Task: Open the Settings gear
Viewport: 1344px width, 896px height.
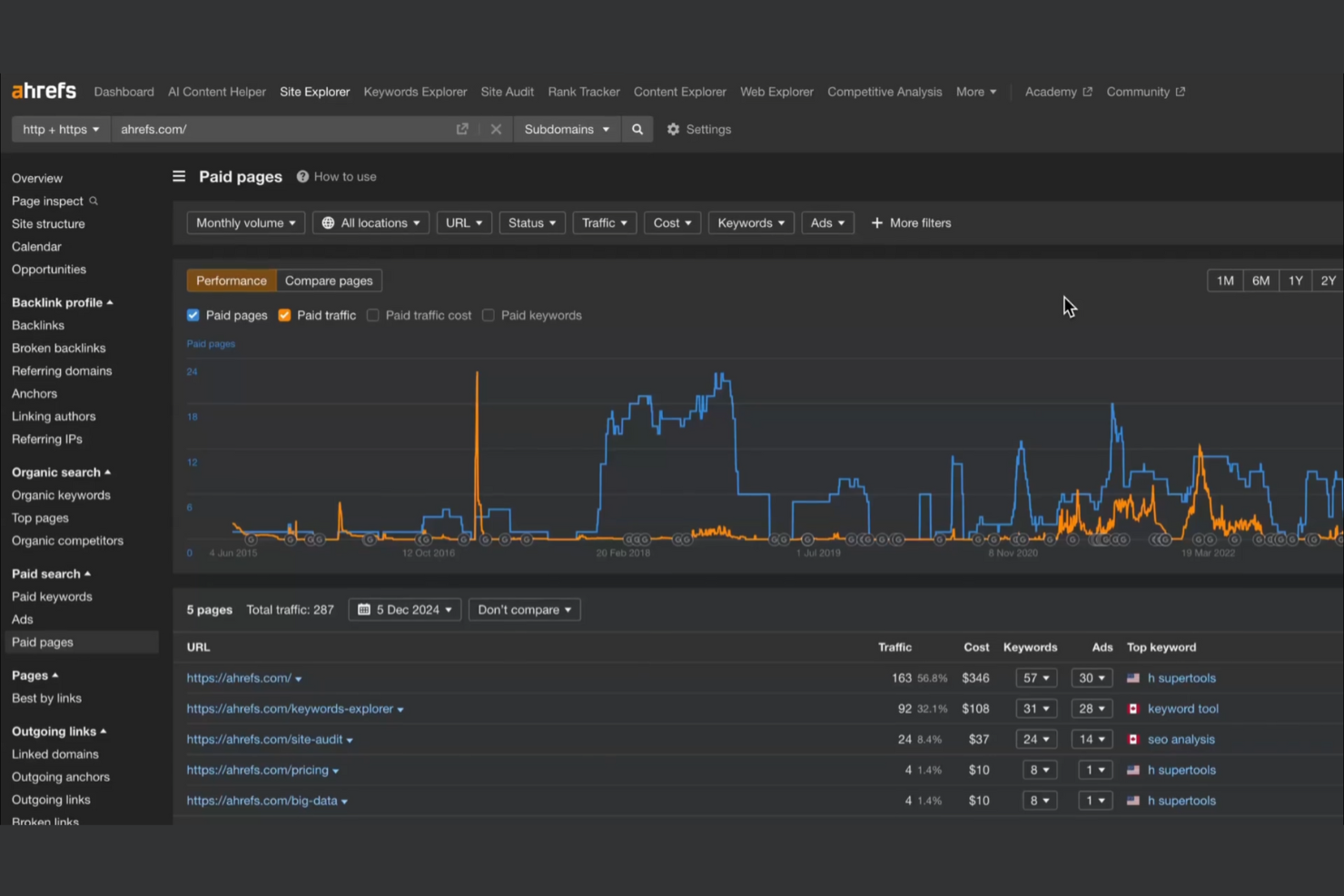Action: click(672, 129)
